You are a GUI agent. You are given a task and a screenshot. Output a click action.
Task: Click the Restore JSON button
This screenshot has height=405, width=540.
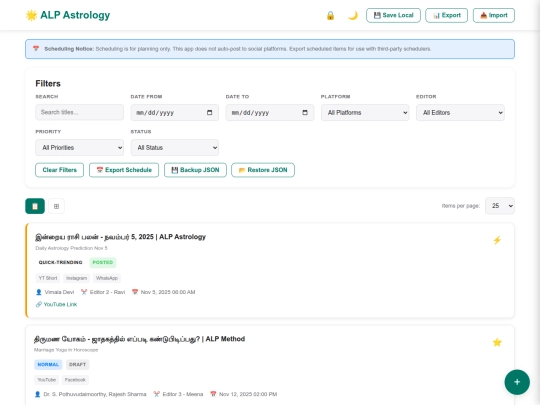(263, 170)
